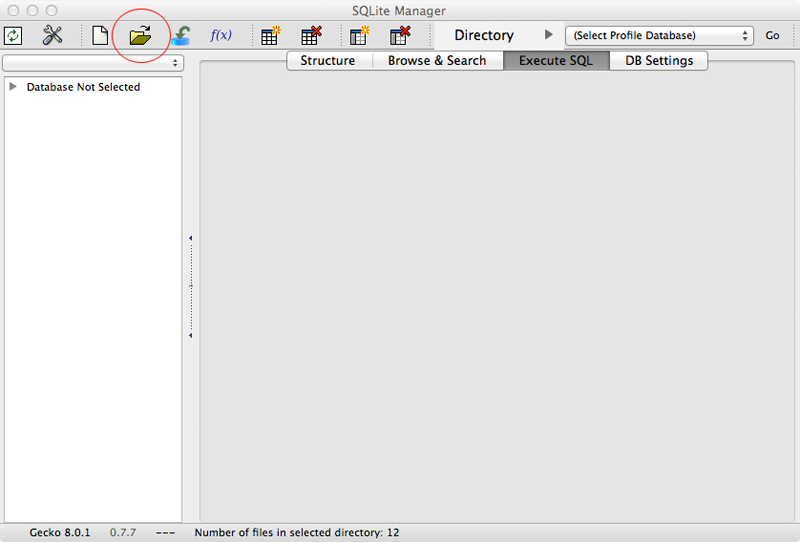
Task: Click the number of files status message
Action: click(296, 533)
